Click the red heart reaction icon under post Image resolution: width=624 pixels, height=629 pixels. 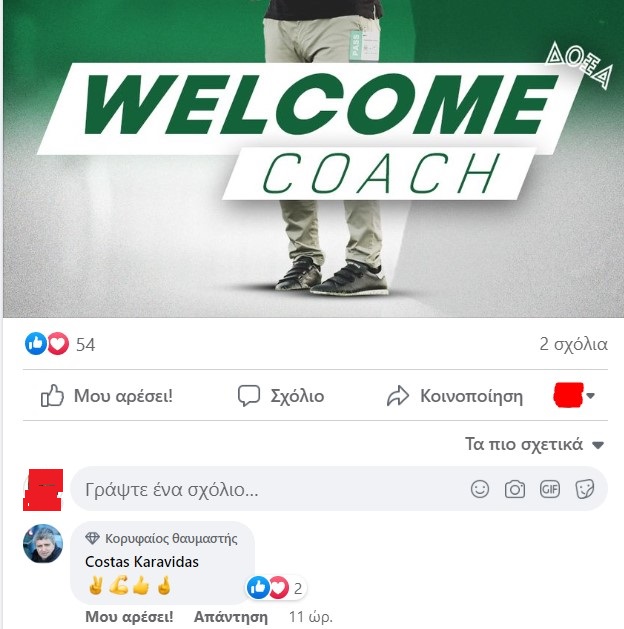[x=58, y=344]
